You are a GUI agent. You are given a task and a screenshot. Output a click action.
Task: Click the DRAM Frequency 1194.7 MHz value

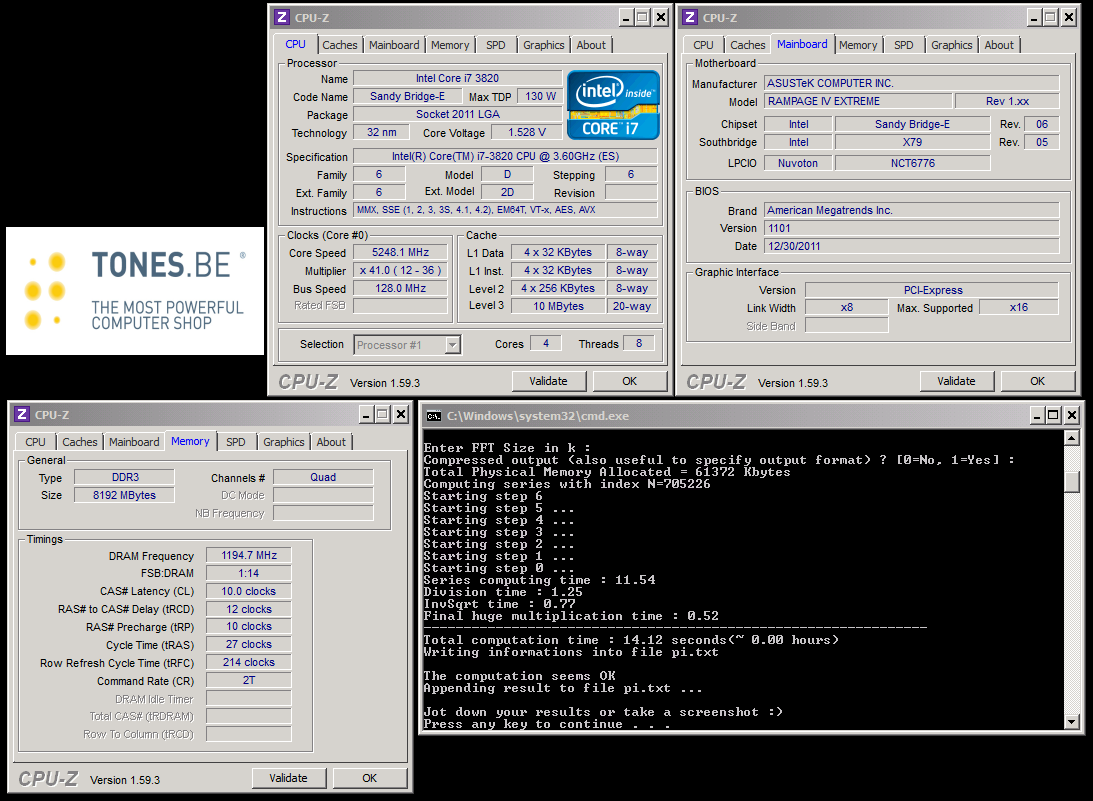249,556
